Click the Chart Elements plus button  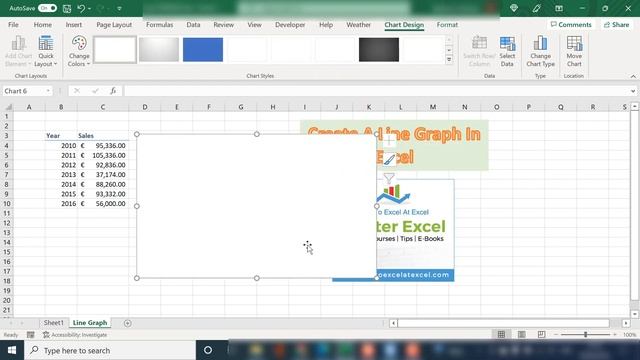point(389,141)
